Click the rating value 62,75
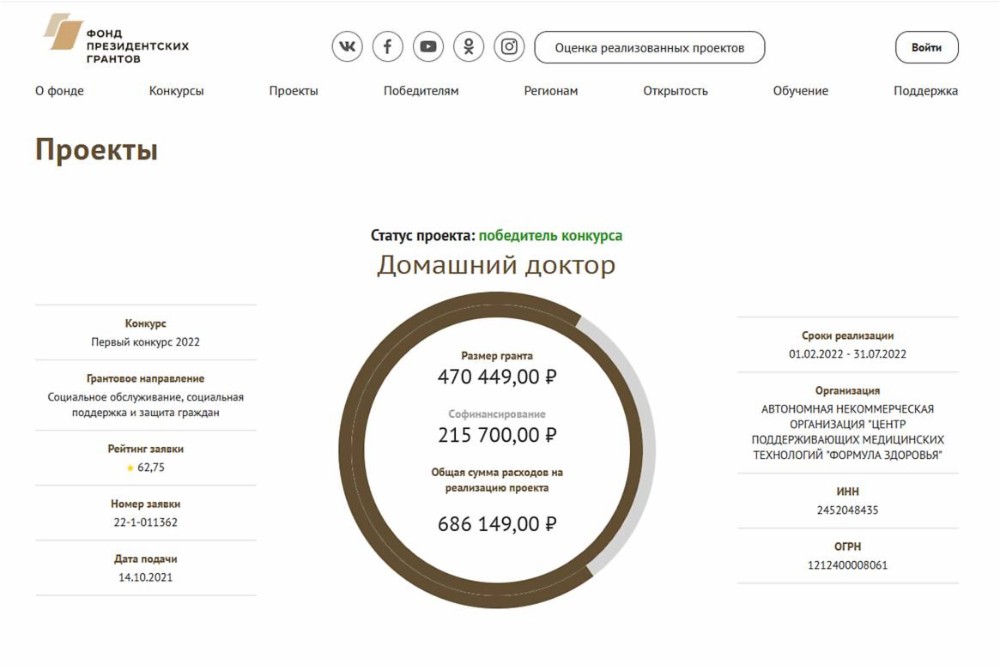 [151, 467]
